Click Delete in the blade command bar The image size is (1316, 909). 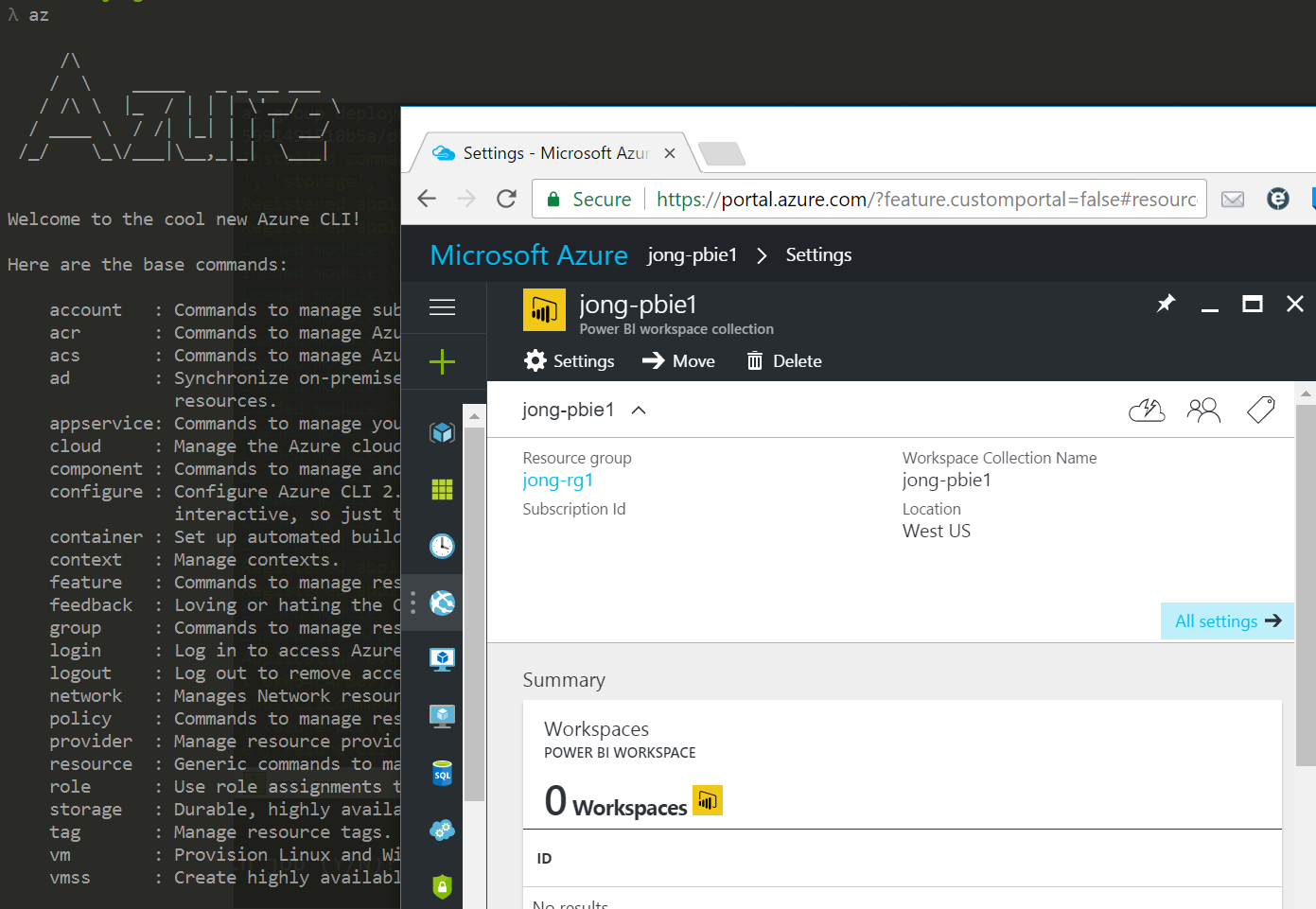[784, 361]
